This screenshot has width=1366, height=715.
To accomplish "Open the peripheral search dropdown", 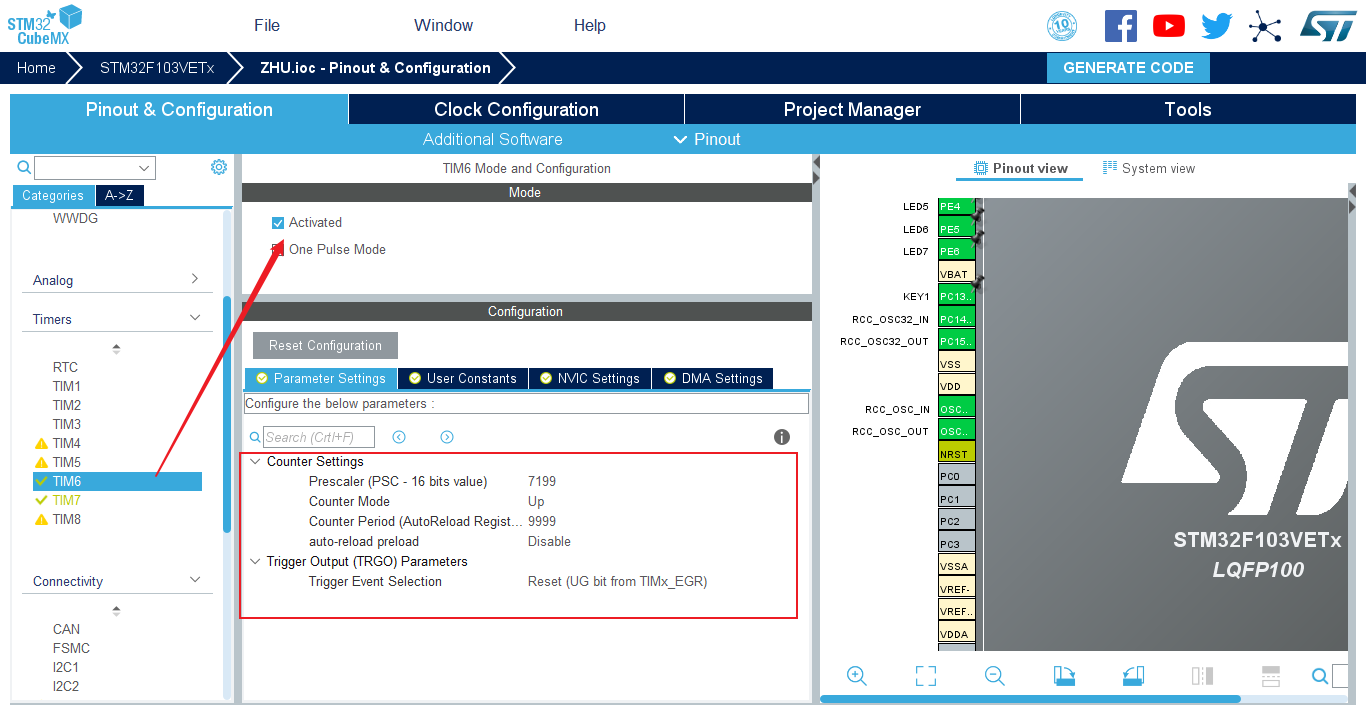I will tap(145, 168).
